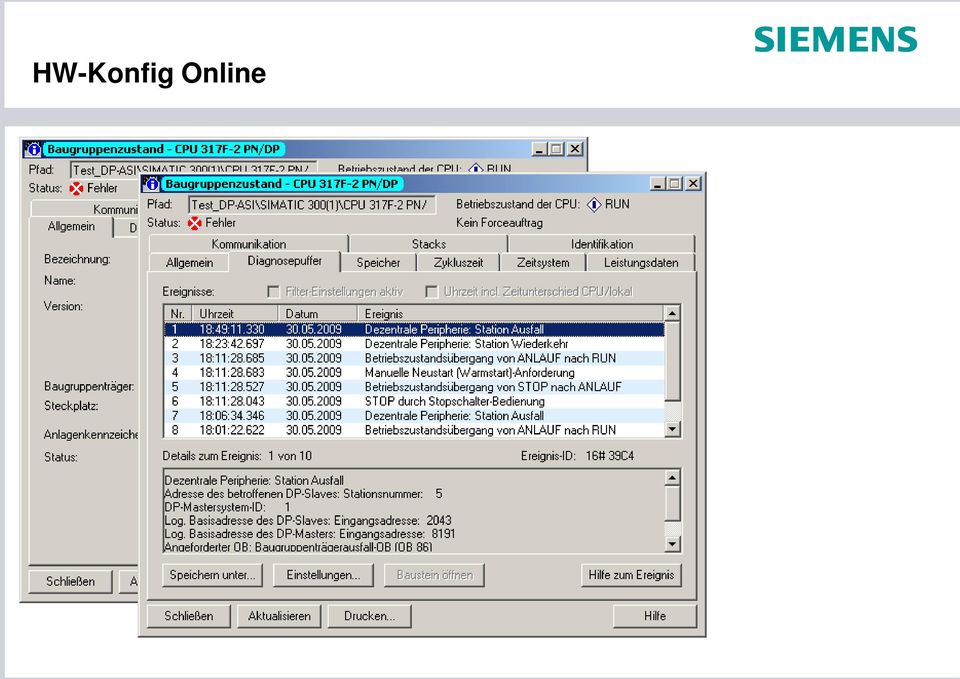This screenshot has width=960, height=679.
Task: Click the 'DP-Mastersystem-ID: 1' detail line
Action: (x=227, y=508)
